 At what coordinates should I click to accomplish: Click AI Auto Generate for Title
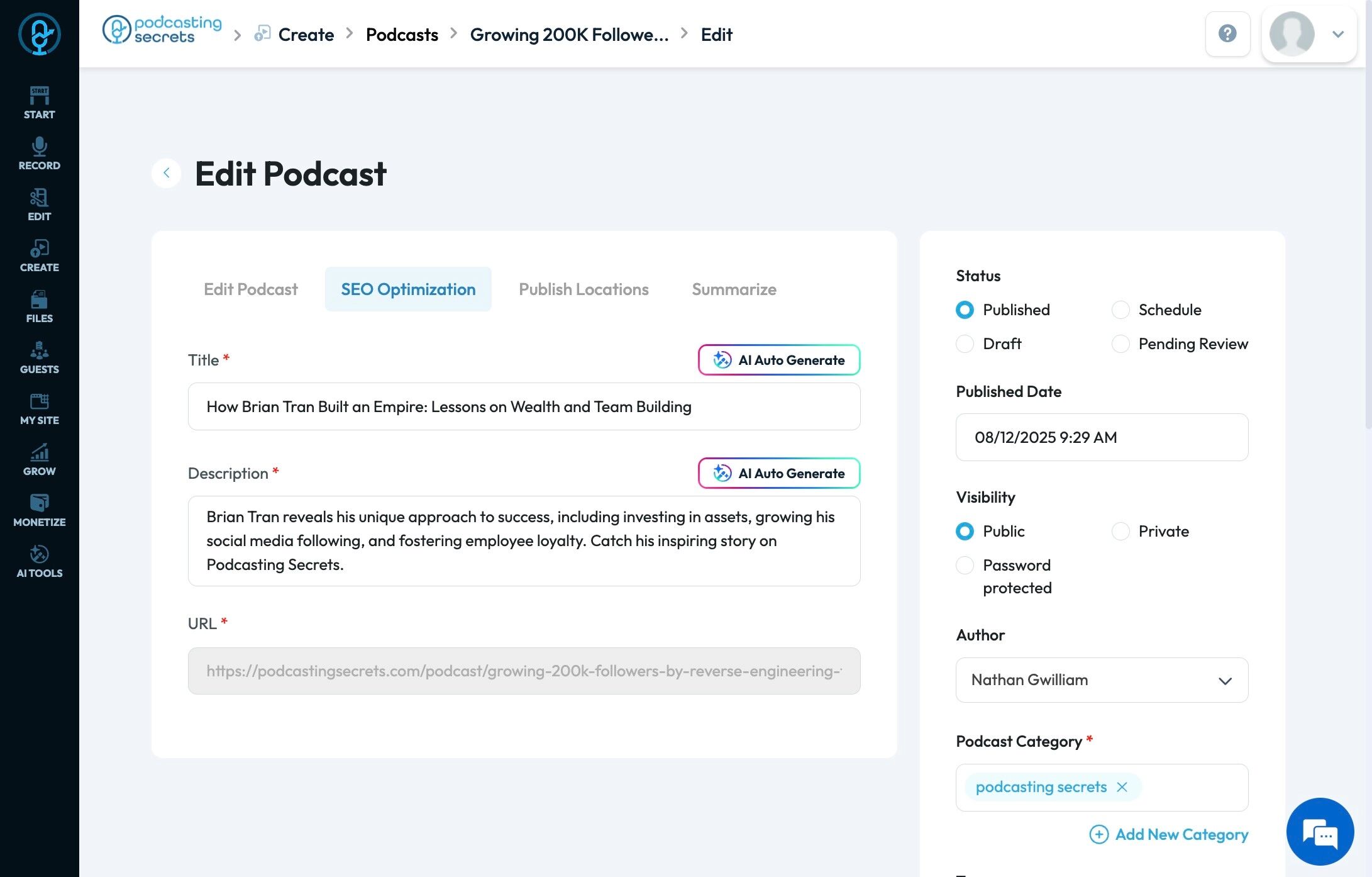tap(779, 360)
